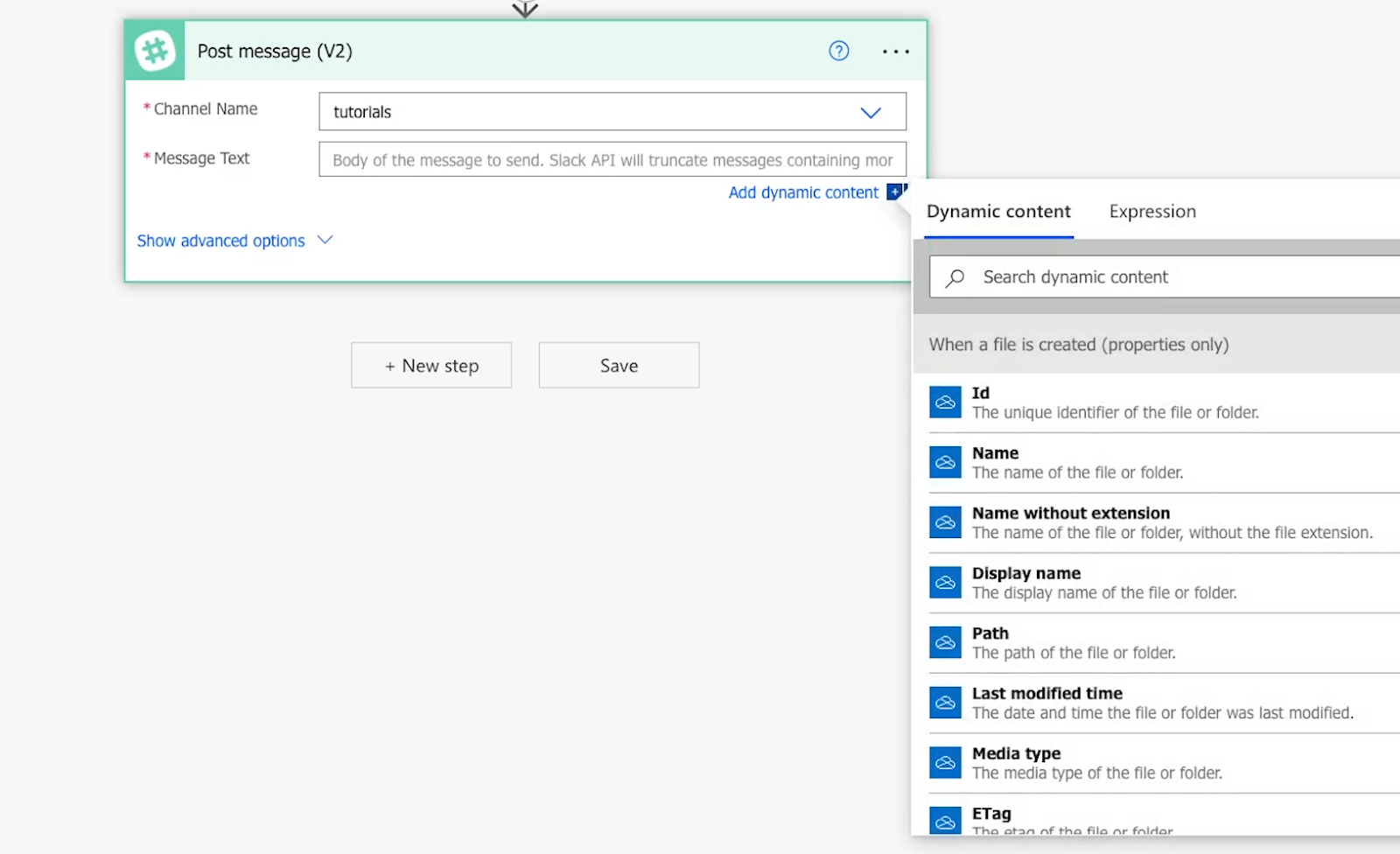The height and width of the screenshot is (854, 1400).
Task: Select the Last modified time item
Action: (x=1164, y=703)
